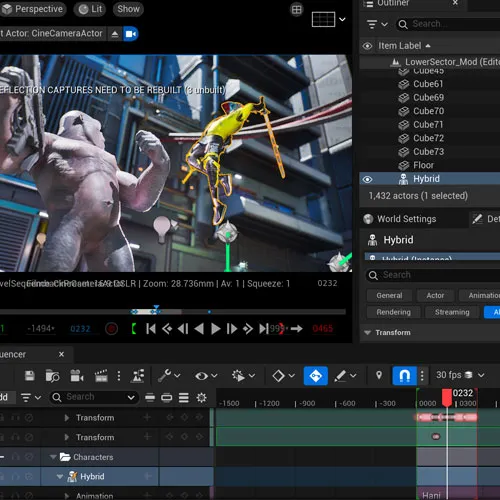Toggle the auto-key diamond button
This screenshot has height=500, width=500.
(x=315, y=376)
